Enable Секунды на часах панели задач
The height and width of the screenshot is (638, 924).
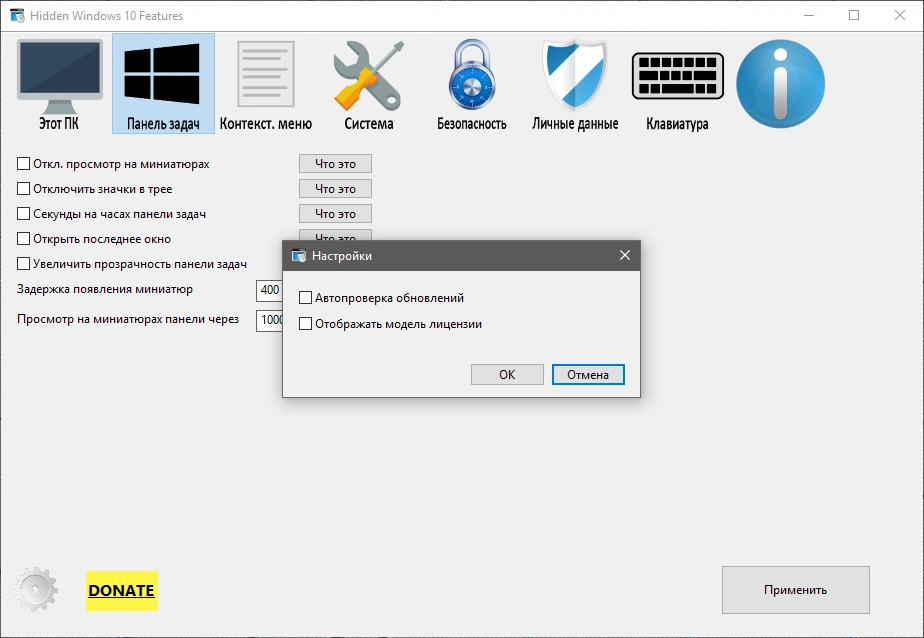[24, 214]
